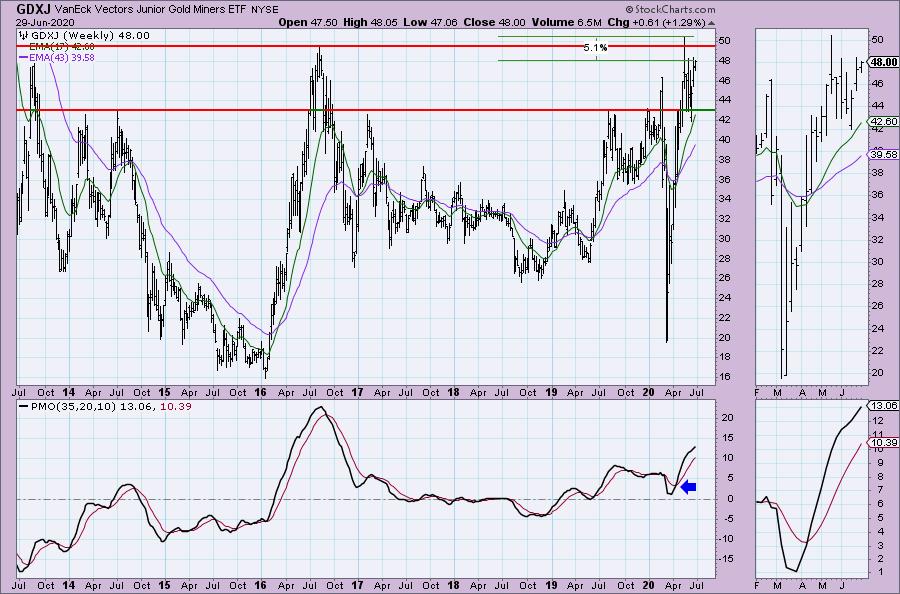Image resolution: width=900 pixels, height=594 pixels.
Task: Click the black line swatch before PMO(35,20,10)
Action: point(24,407)
